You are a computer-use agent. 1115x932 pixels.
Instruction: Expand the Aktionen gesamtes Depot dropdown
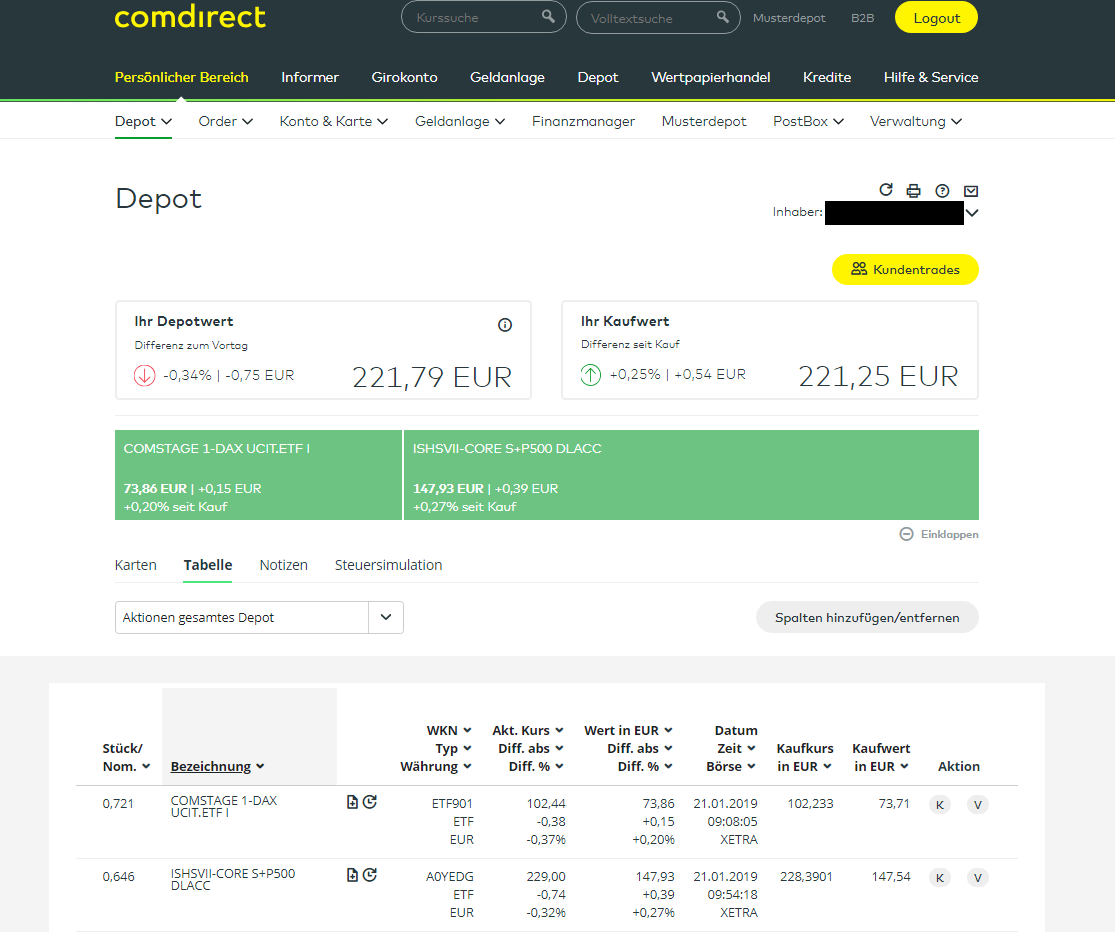coord(385,617)
